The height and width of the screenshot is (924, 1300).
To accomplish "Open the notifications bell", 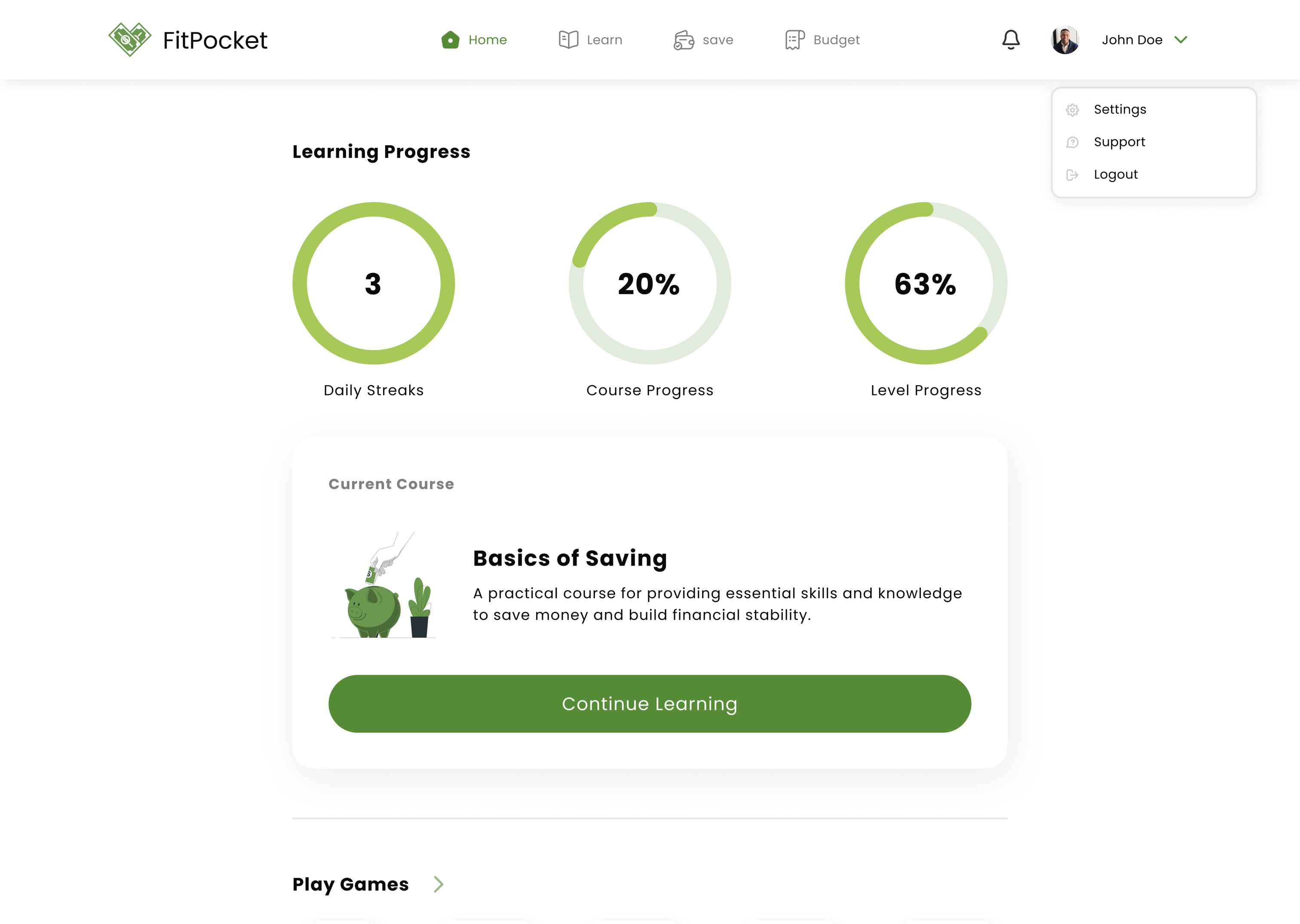I will click(x=1011, y=40).
